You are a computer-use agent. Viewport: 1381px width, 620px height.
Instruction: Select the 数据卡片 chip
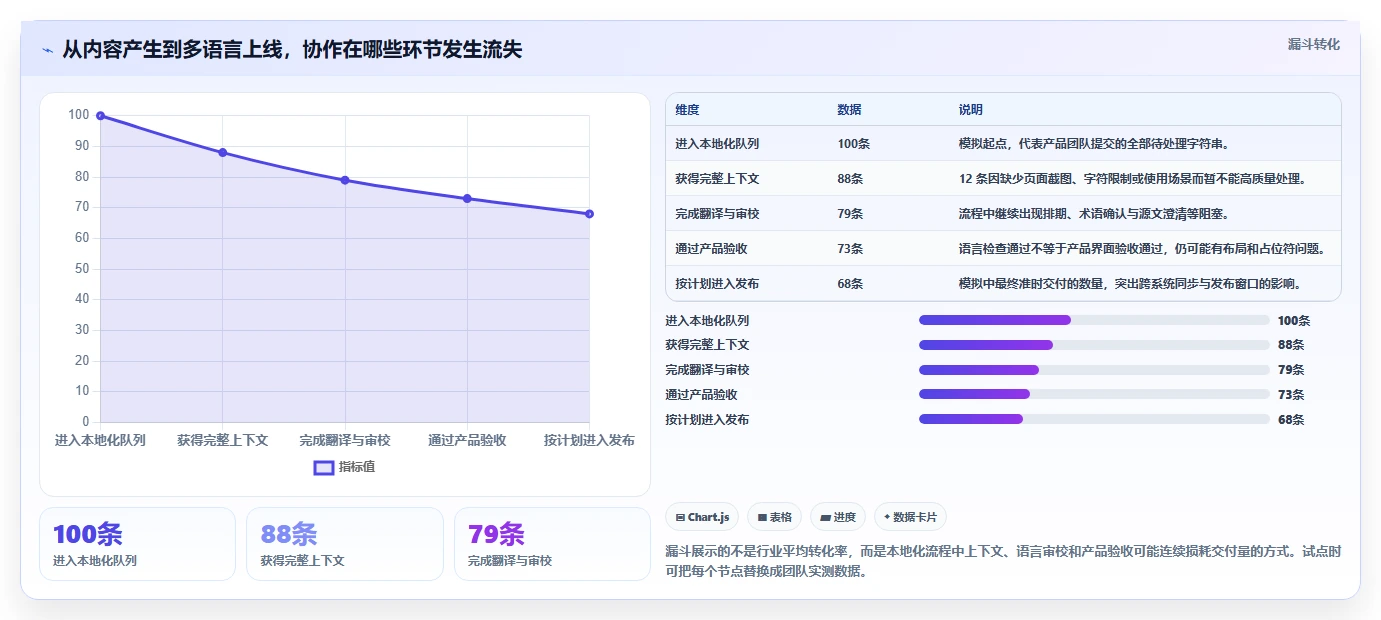pyautogui.click(x=910, y=517)
